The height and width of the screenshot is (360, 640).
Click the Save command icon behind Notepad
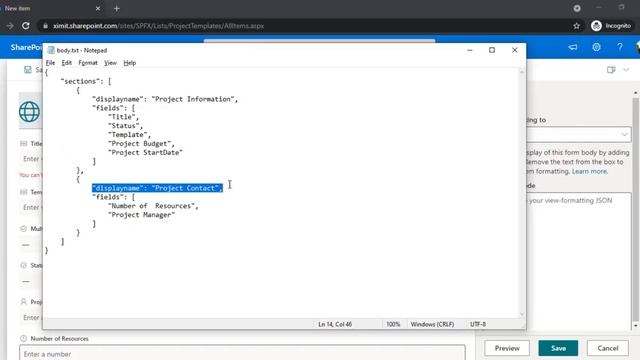[x=27, y=70]
